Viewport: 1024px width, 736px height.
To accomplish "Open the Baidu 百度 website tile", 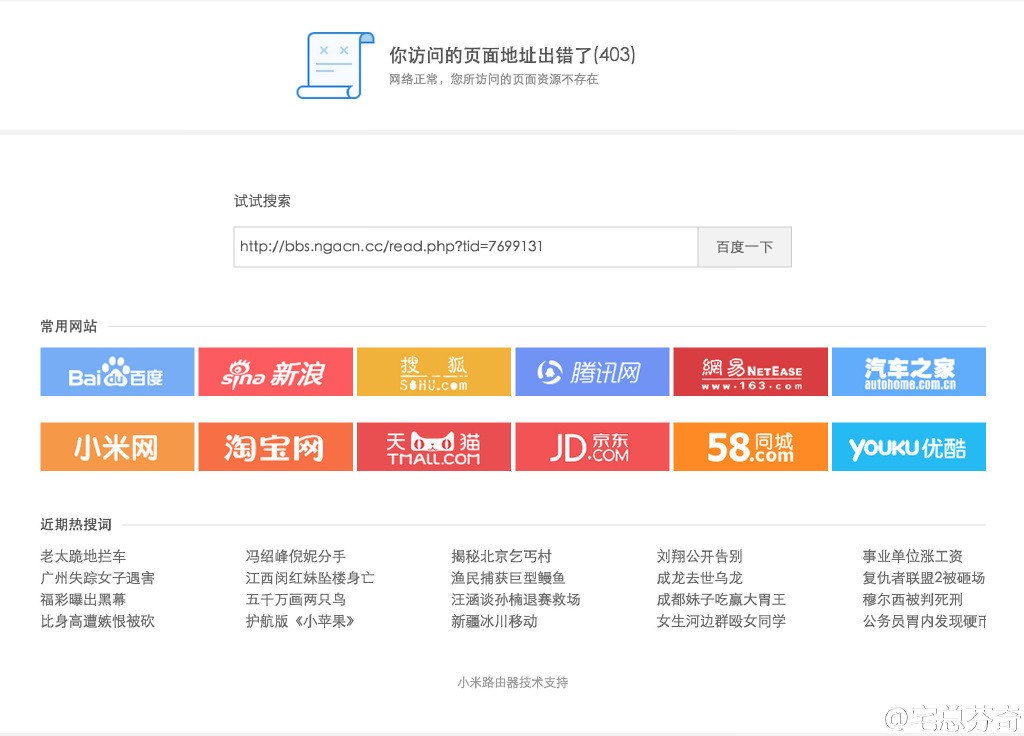I will click(x=116, y=371).
